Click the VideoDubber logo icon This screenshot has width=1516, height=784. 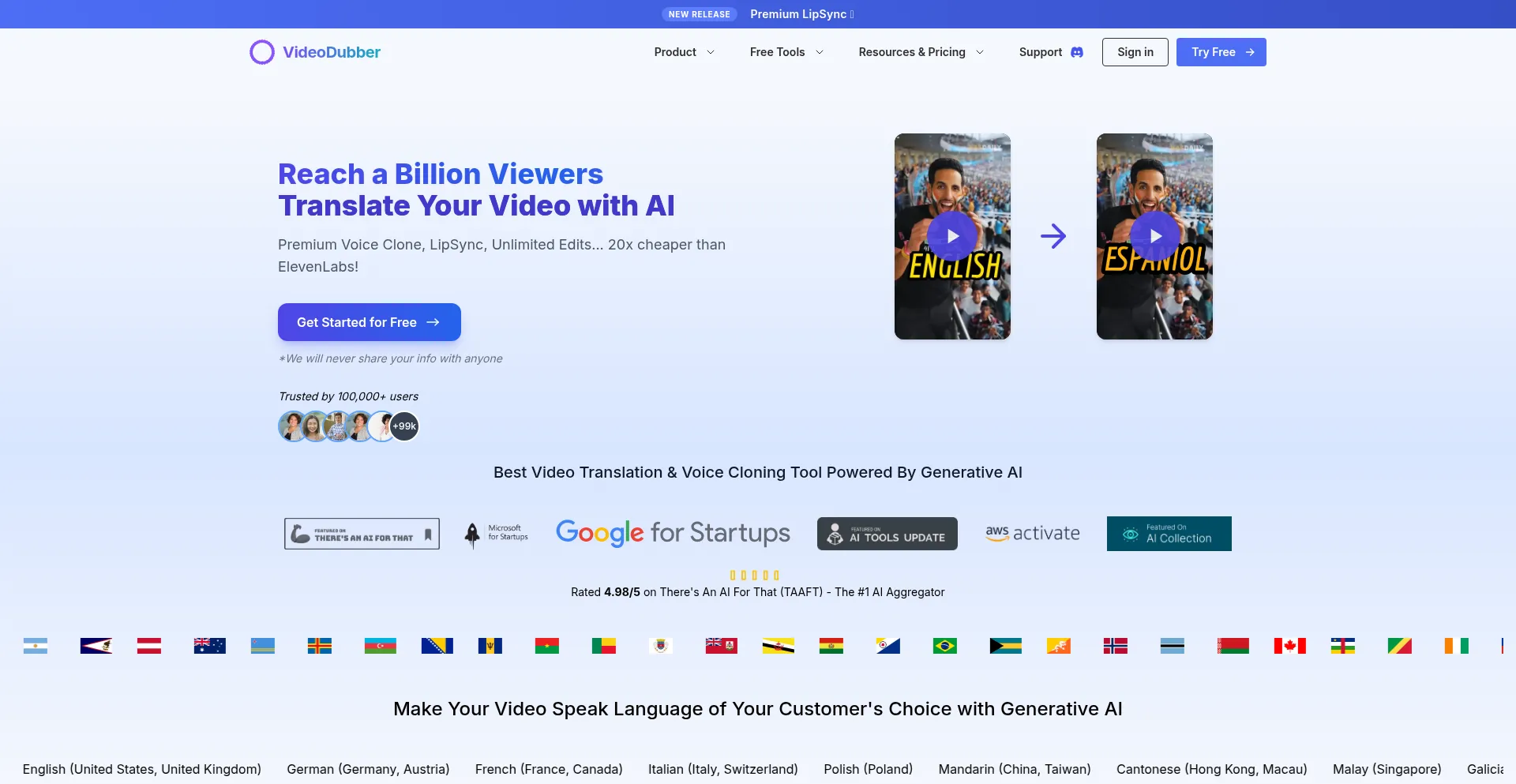point(261,51)
